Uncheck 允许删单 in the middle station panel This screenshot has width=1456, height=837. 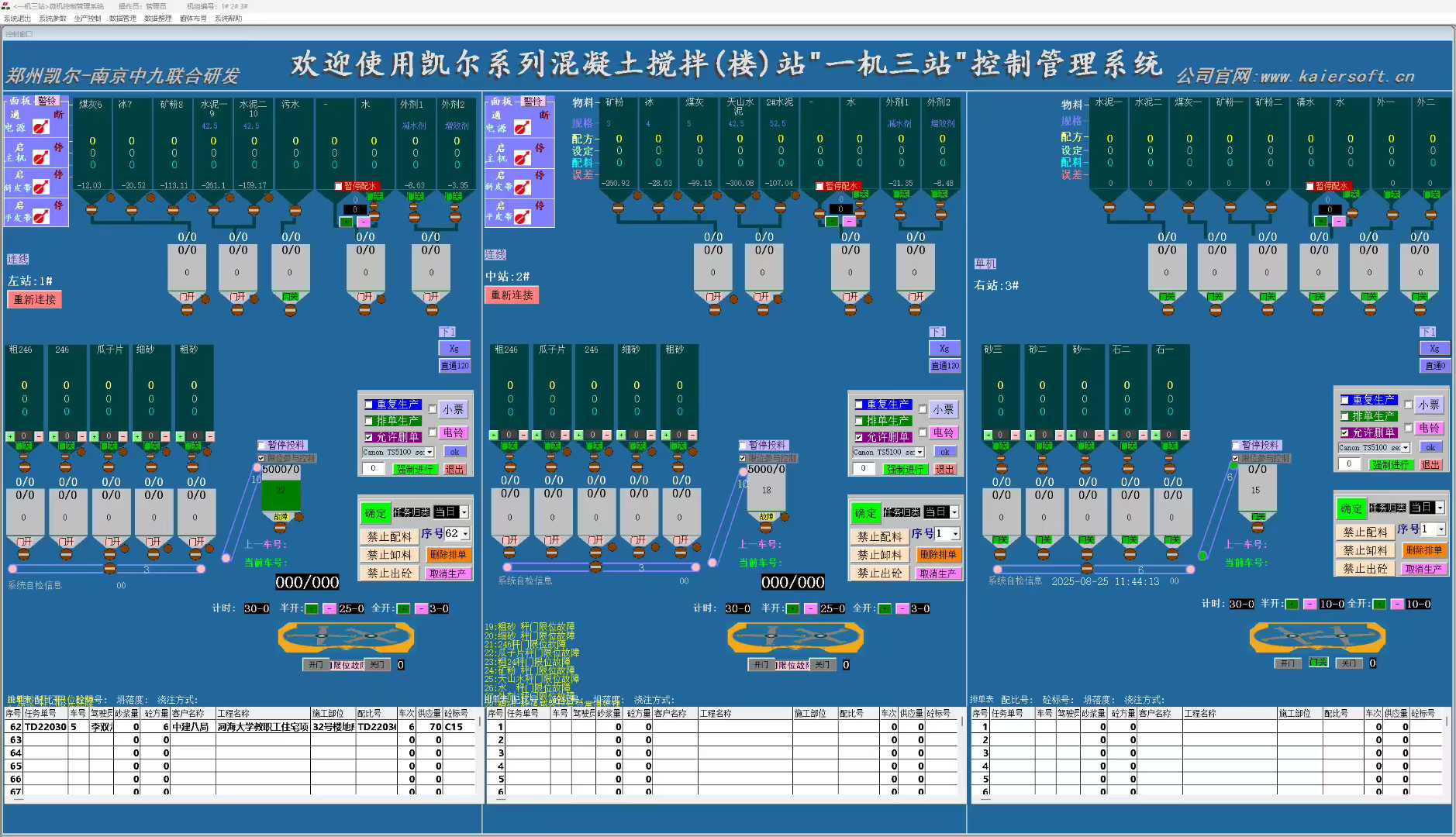(859, 437)
